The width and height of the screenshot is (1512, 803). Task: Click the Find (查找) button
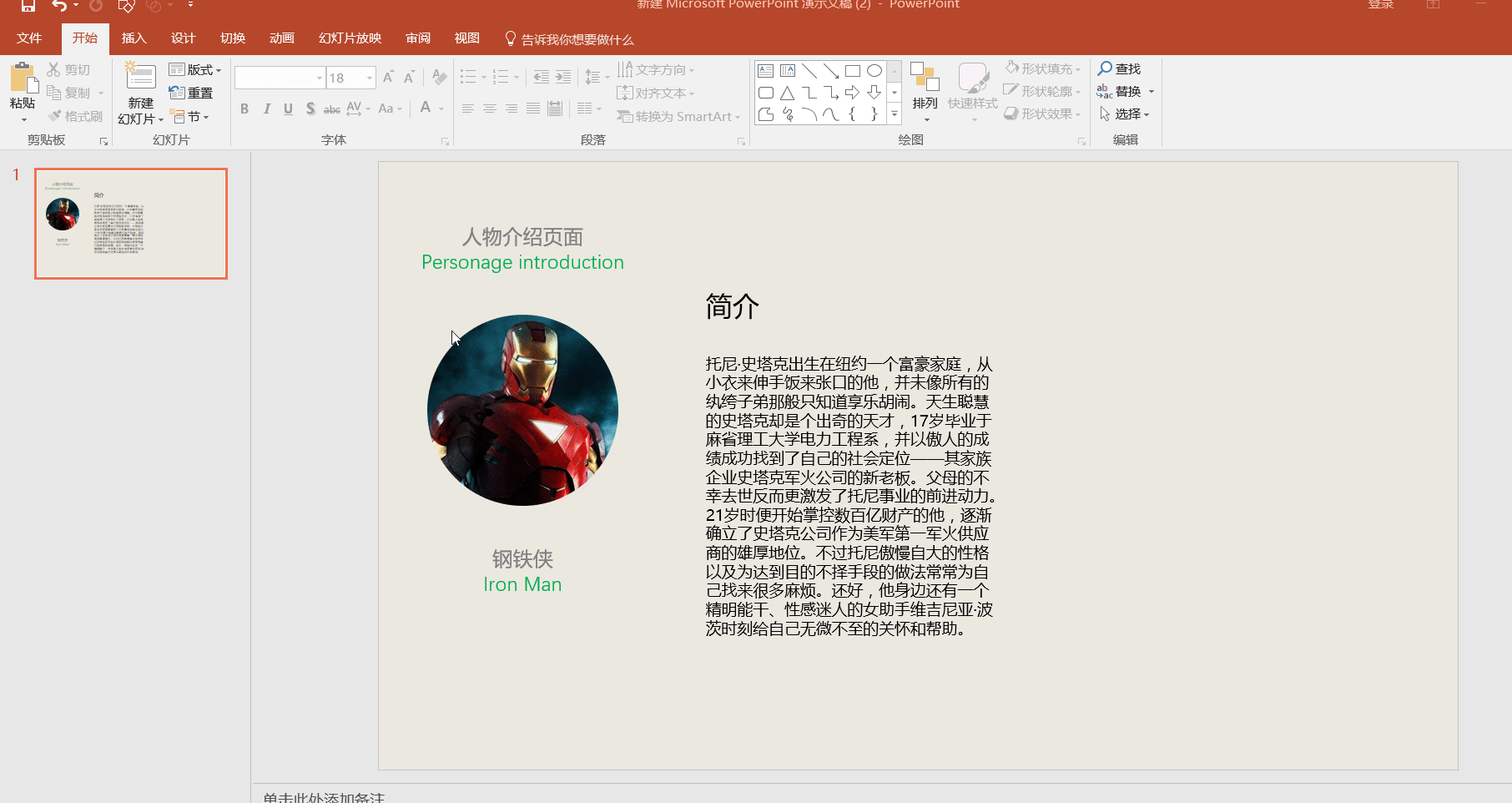[x=1119, y=68]
